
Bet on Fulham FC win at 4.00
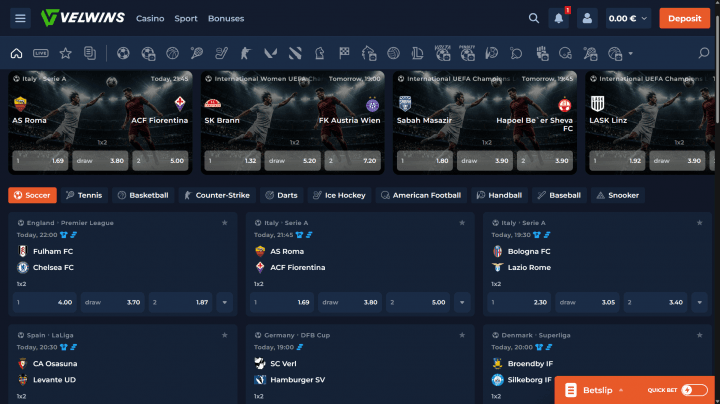point(45,303)
